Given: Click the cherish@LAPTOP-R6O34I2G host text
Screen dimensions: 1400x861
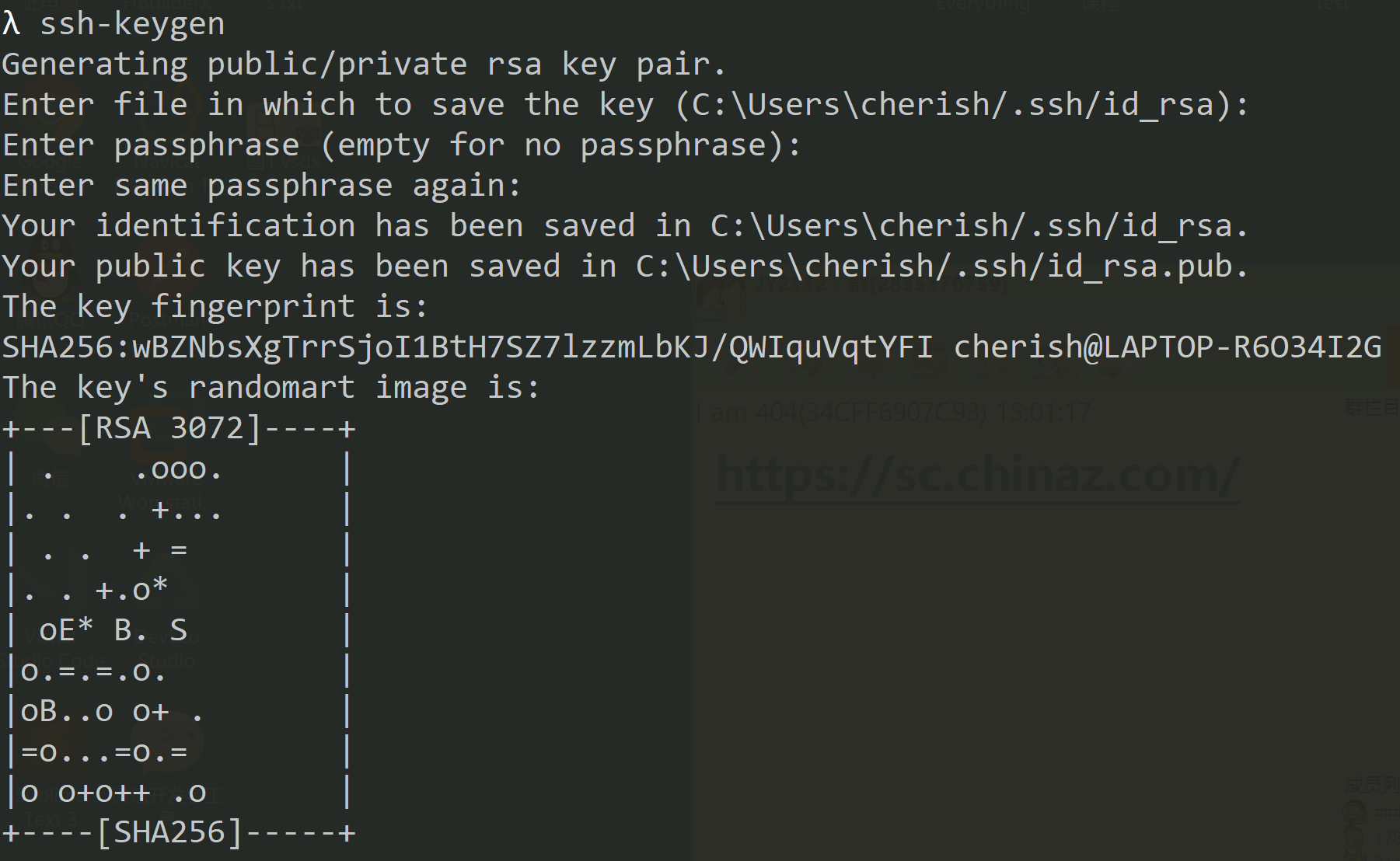Looking at the screenshot, I should (1168, 347).
